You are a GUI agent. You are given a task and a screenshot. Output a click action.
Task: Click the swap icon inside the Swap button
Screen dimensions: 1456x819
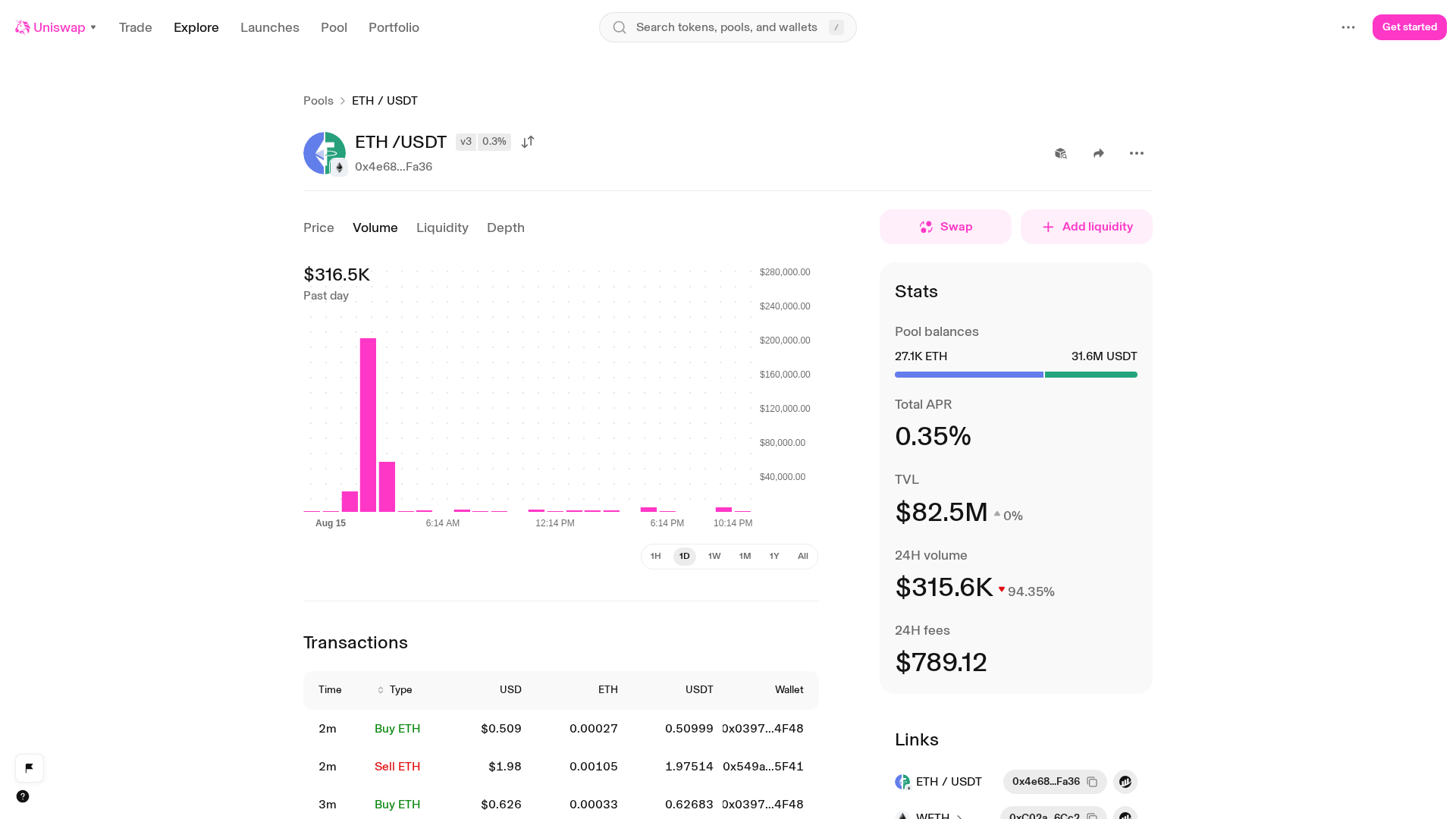click(x=926, y=227)
